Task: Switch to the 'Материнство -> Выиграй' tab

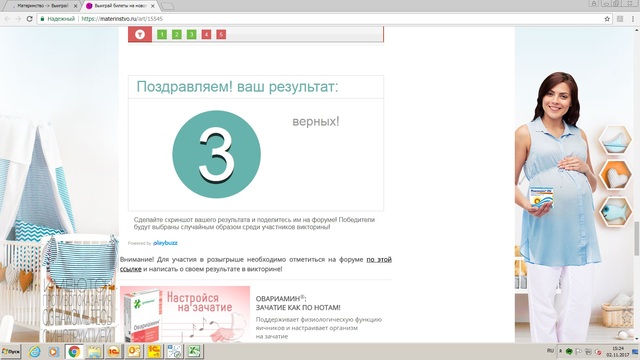Action: tap(41, 6)
